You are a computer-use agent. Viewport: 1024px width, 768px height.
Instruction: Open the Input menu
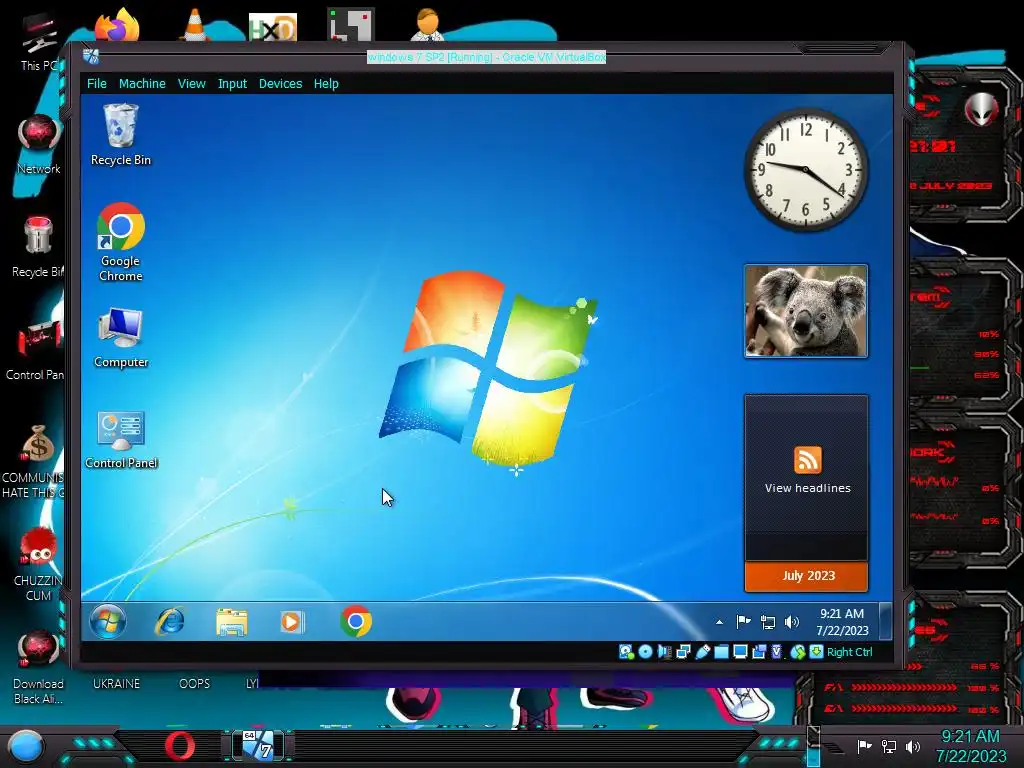click(x=232, y=84)
